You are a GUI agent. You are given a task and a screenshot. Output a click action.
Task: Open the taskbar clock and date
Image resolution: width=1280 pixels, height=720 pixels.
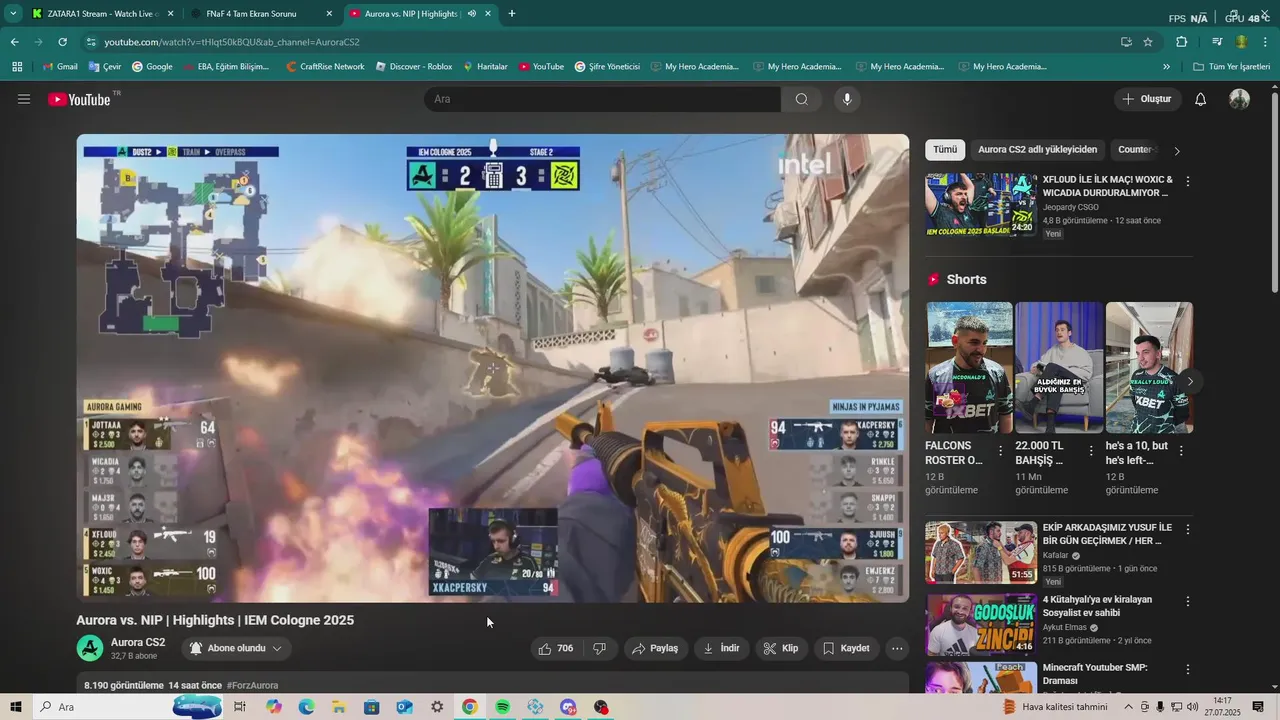coord(1222,707)
